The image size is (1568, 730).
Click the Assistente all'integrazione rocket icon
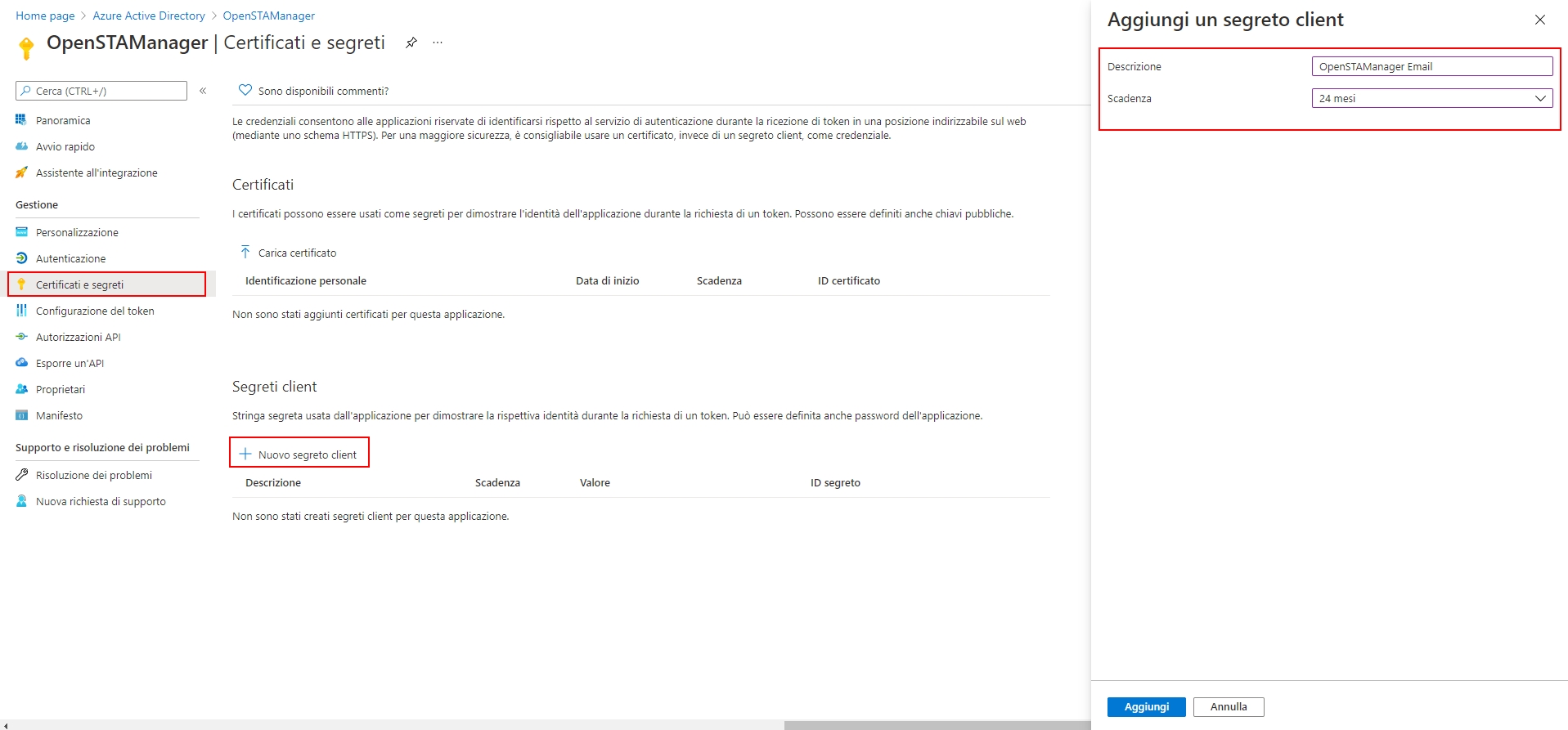(x=22, y=172)
